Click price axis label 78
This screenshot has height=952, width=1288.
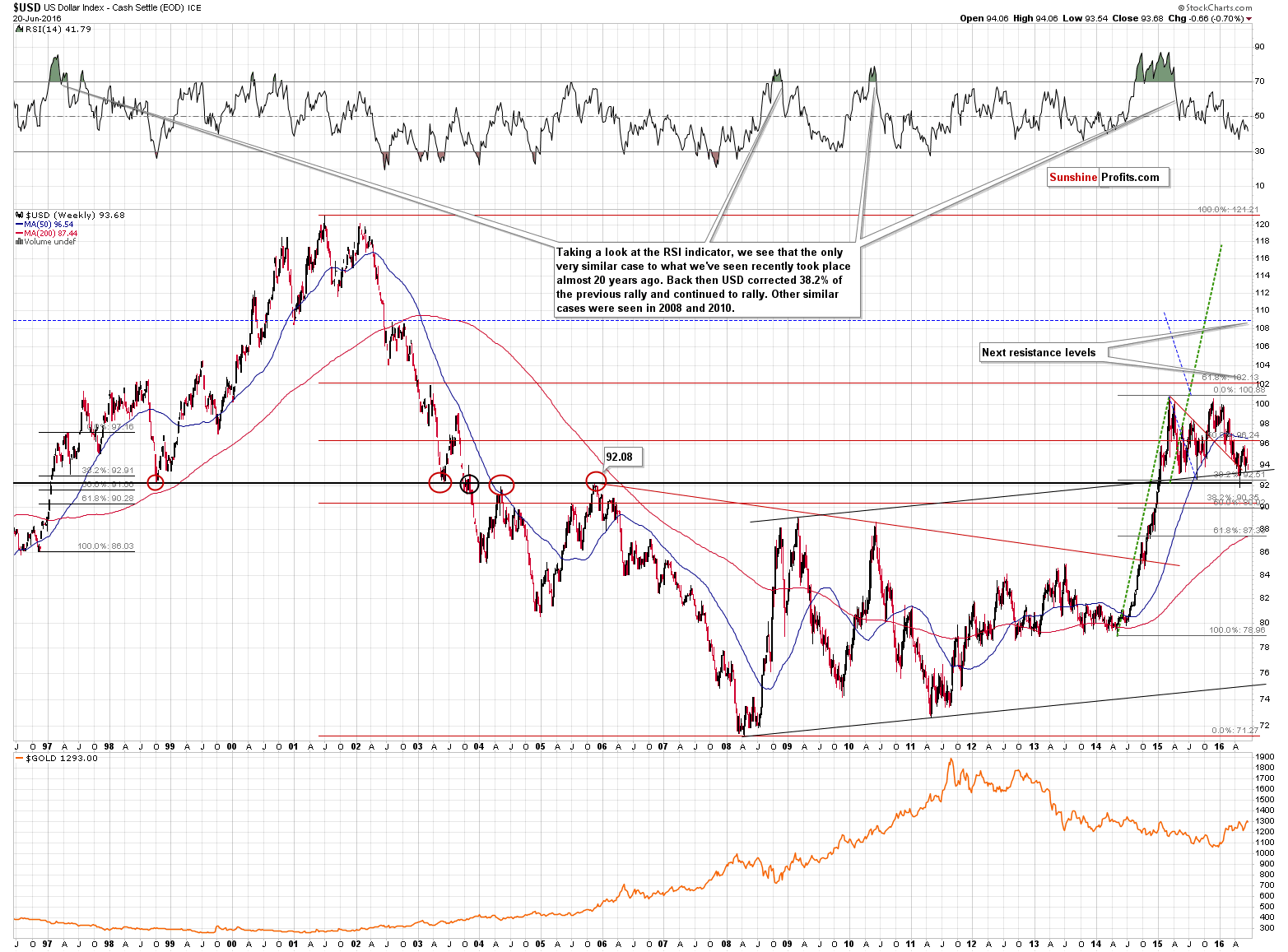click(x=1265, y=648)
